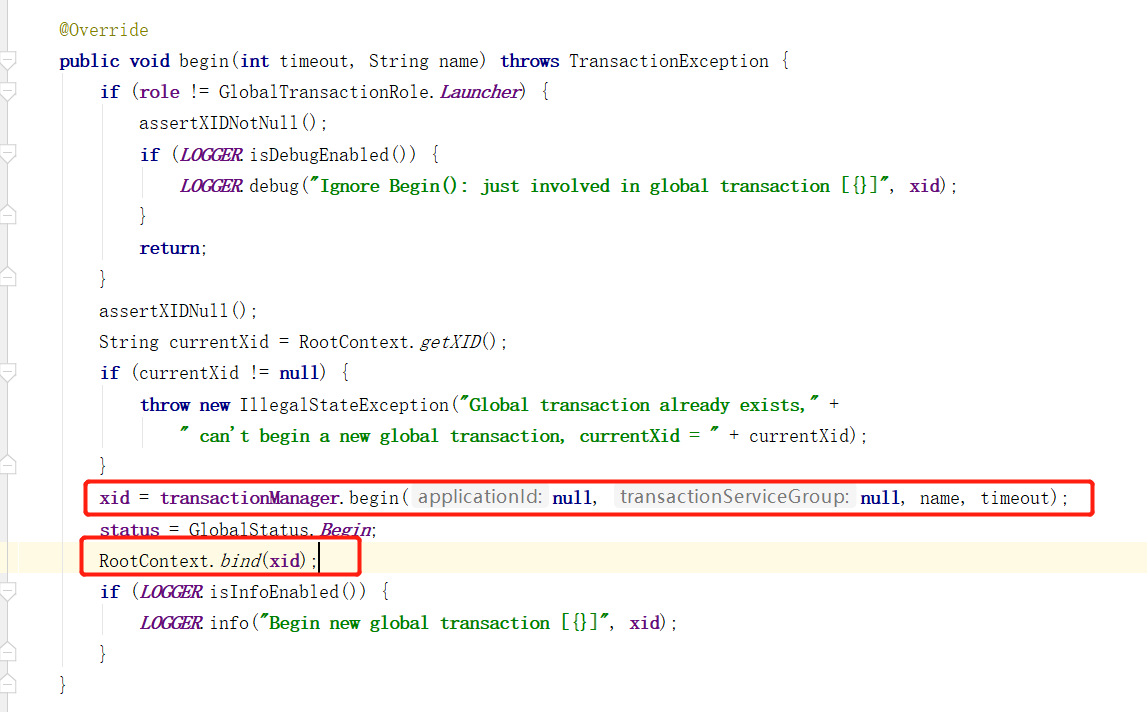This screenshot has height=712, width=1147.
Task: Click "null" in the currentXid if condition
Action: [x=299, y=373]
